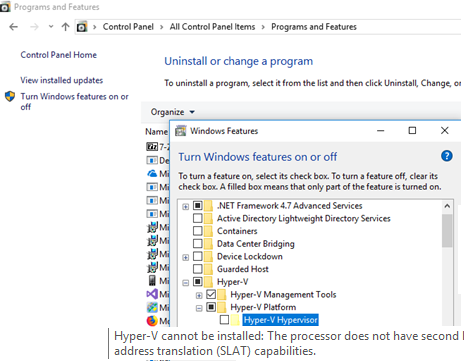
Task: Select the Data Center Bridging label
Action: (256, 244)
